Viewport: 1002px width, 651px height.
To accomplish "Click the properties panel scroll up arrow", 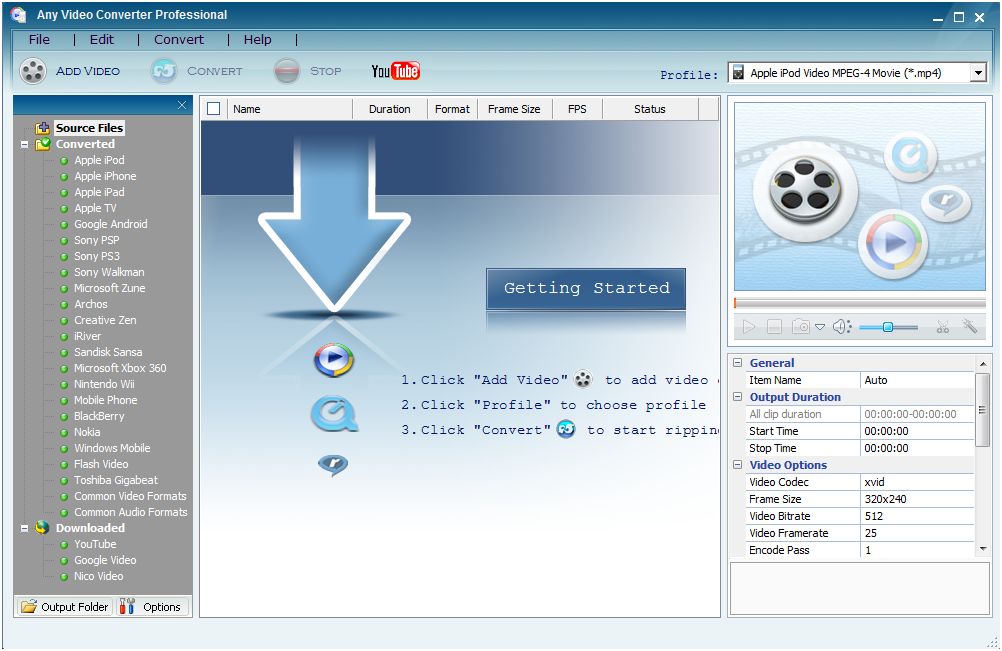I will coord(983,364).
